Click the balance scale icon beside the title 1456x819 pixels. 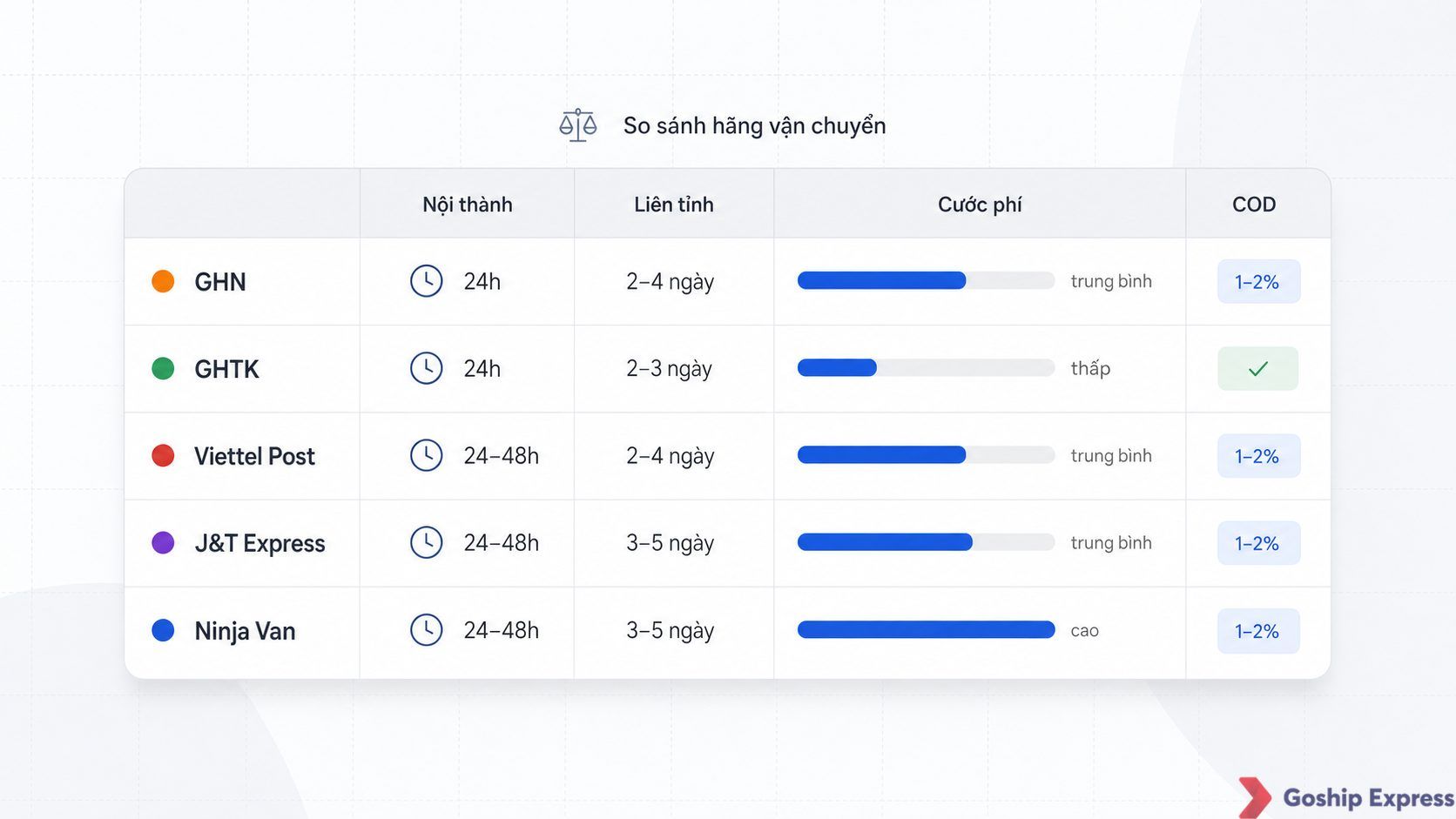pyautogui.click(x=578, y=125)
